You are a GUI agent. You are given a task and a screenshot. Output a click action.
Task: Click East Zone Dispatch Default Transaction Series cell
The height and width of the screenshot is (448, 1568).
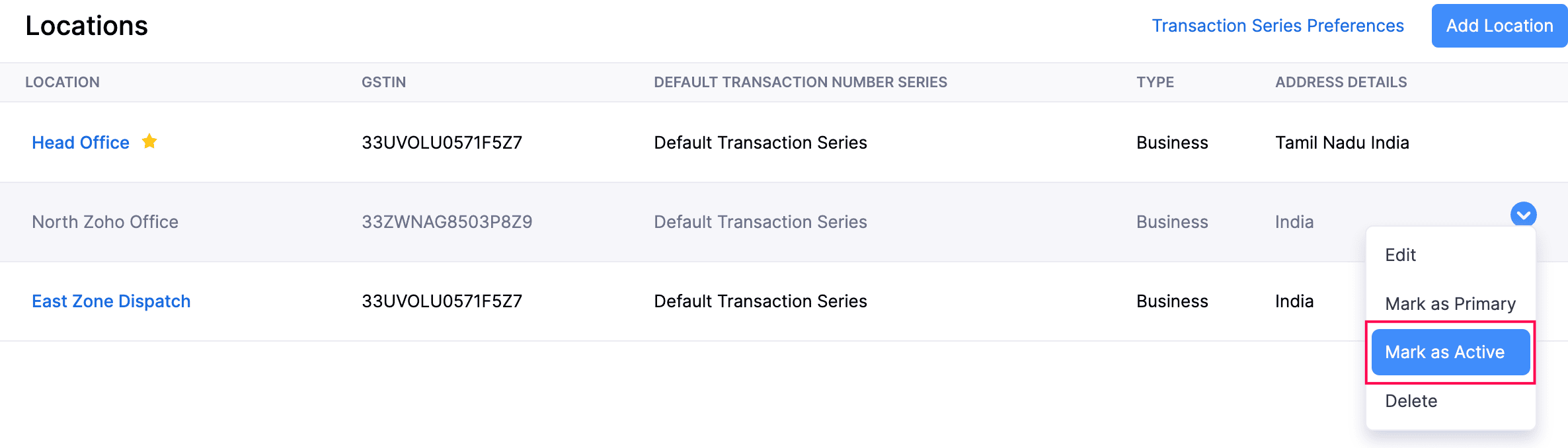tap(760, 301)
